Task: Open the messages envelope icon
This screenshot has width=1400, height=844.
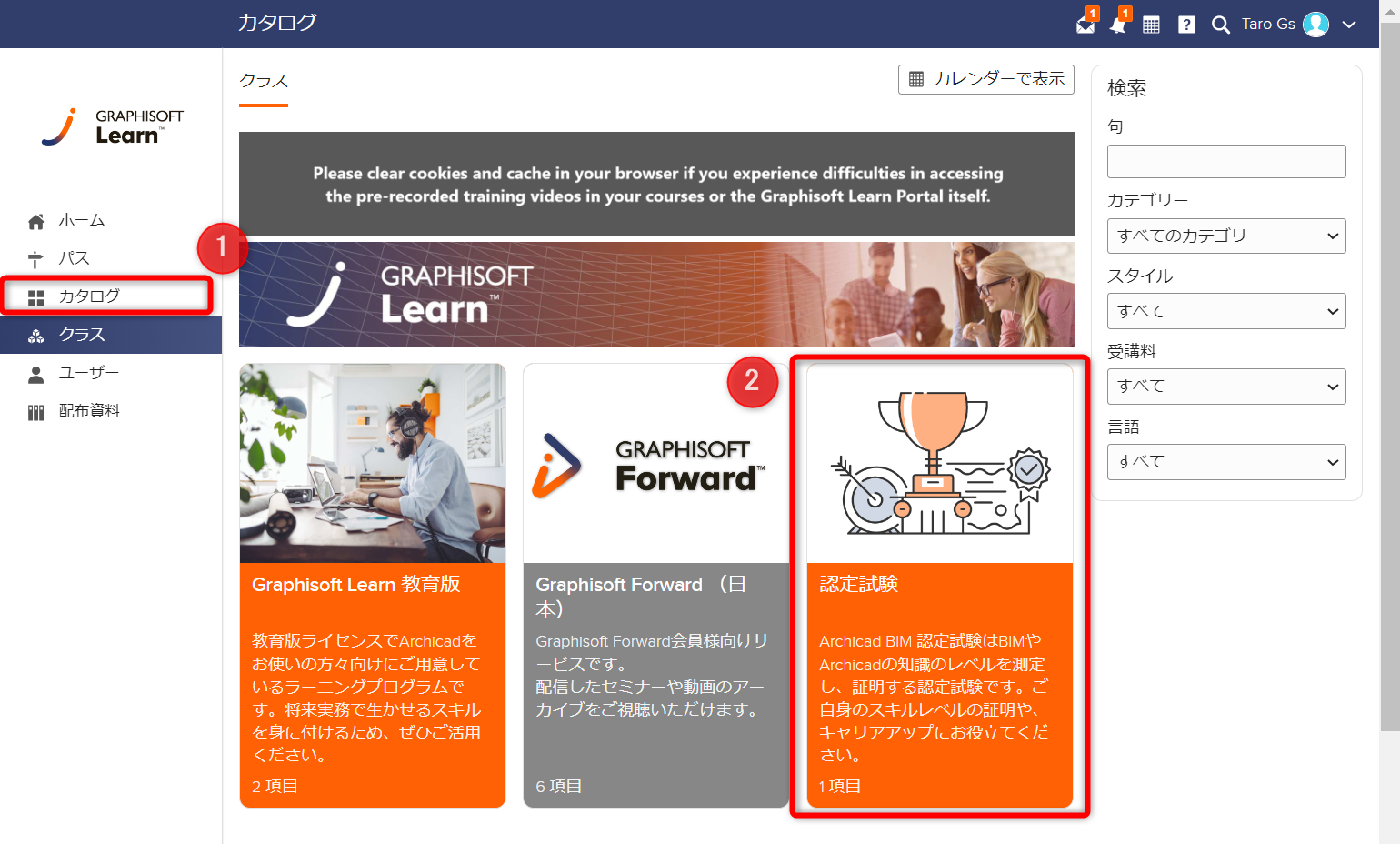Action: click(x=1085, y=25)
